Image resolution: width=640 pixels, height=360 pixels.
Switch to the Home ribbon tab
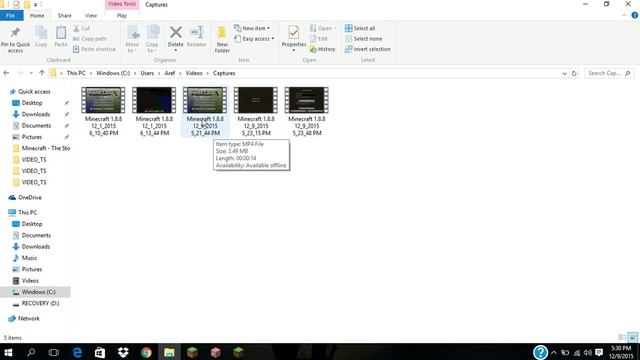(37, 16)
